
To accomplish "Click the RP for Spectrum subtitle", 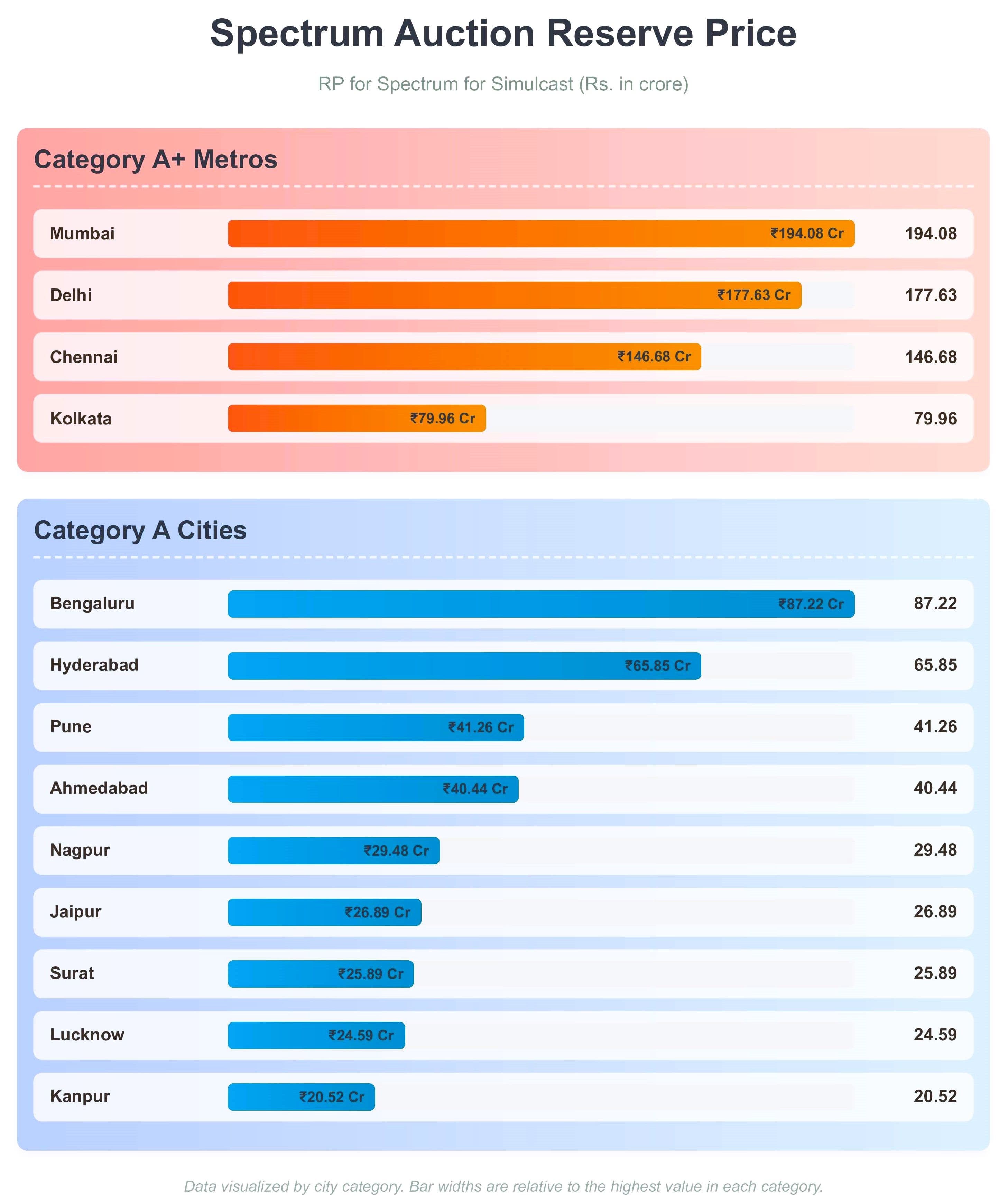I will tap(503, 84).
